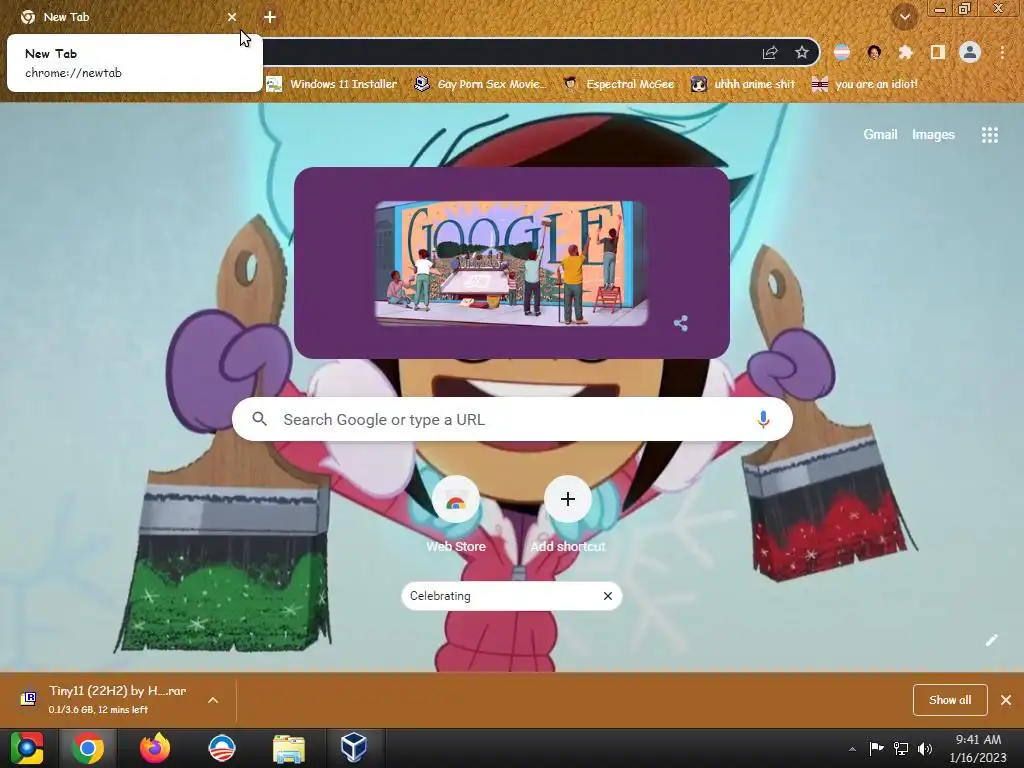Image resolution: width=1024 pixels, height=768 pixels.
Task: Open the Chrome profile avatar
Action: pyautogui.click(x=970, y=52)
